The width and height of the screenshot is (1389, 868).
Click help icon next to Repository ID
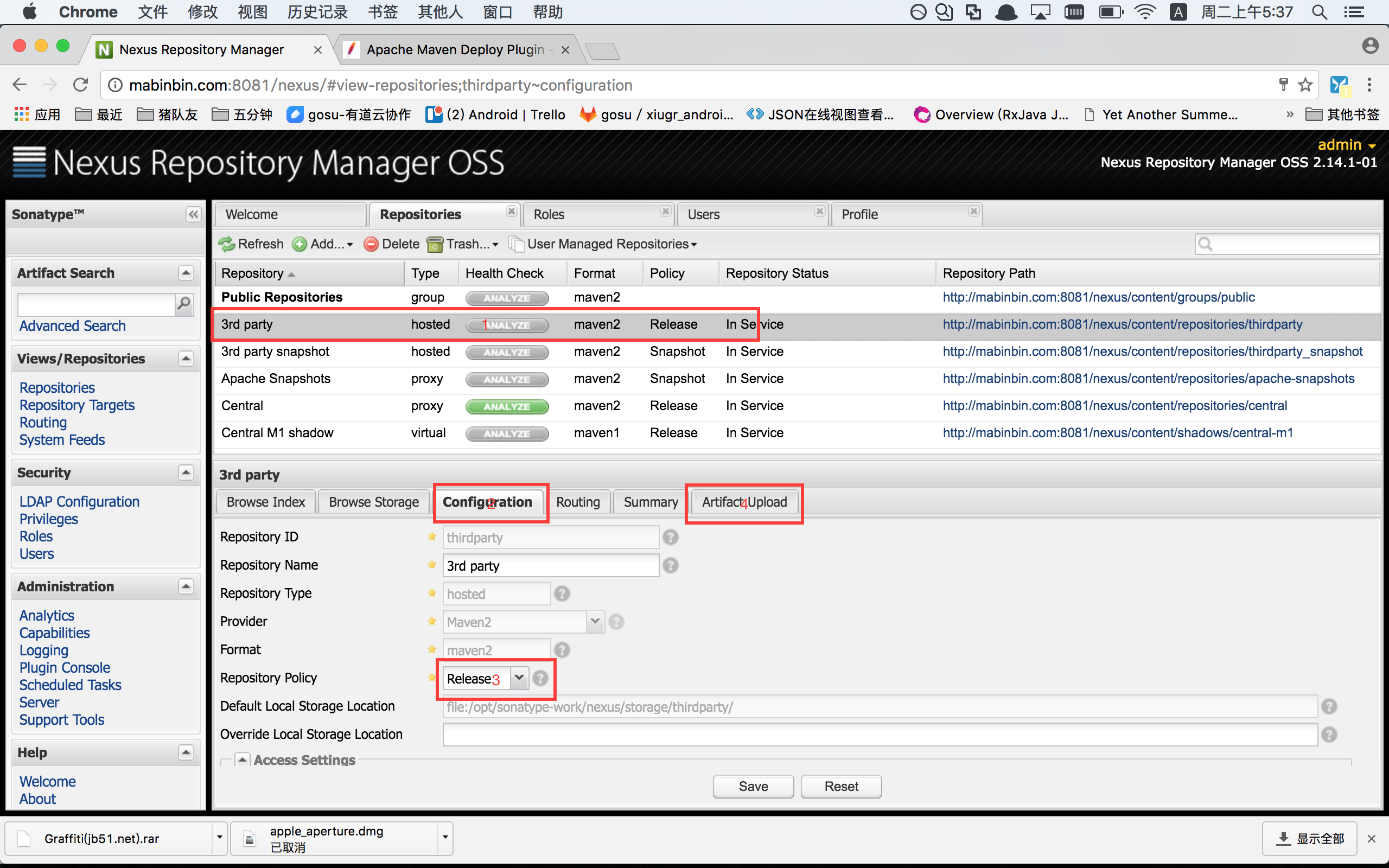point(670,537)
